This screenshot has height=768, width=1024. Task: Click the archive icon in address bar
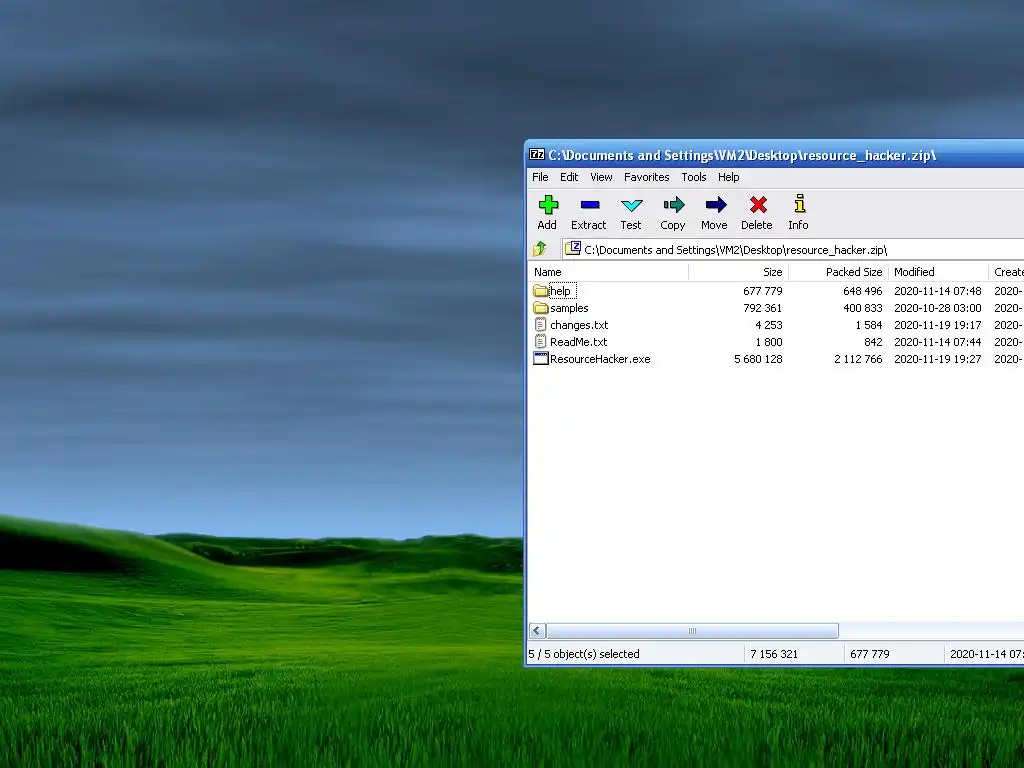tap(573, 248)
